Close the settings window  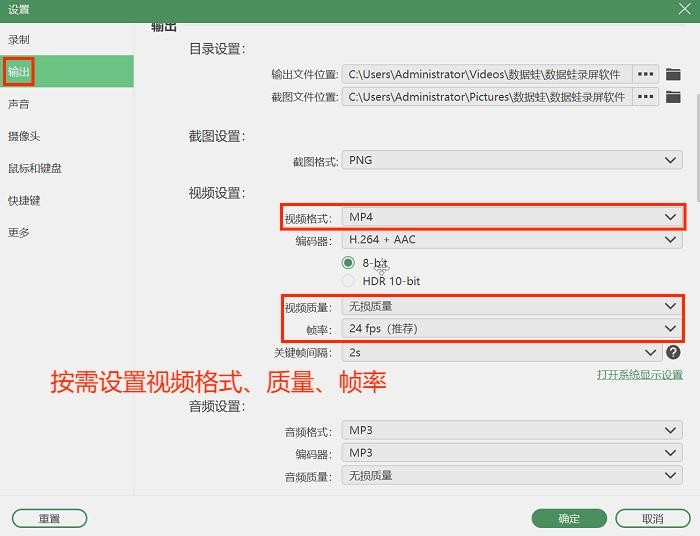tap(683, 10)
